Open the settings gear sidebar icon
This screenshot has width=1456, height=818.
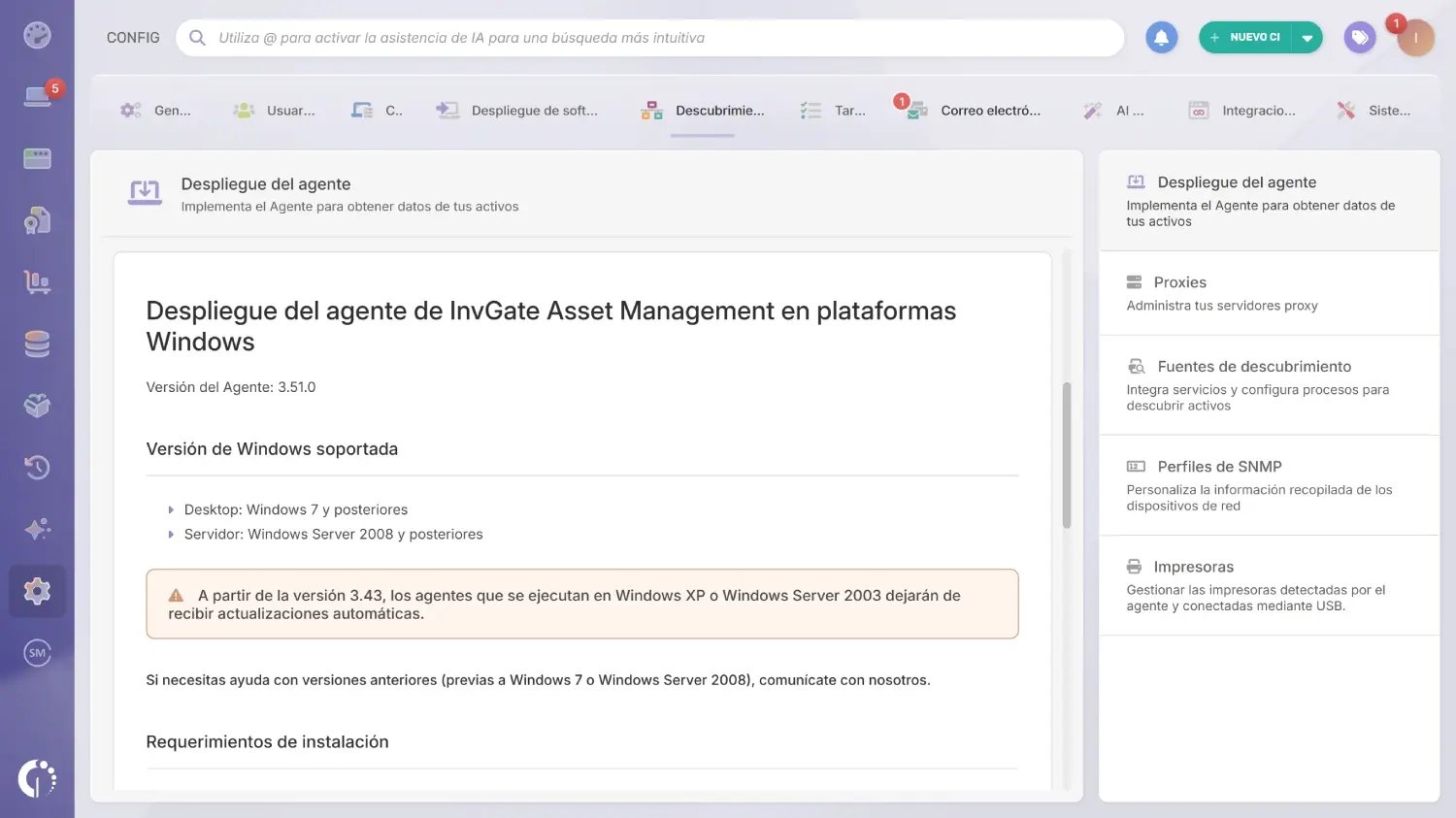[x=37, y=591]
